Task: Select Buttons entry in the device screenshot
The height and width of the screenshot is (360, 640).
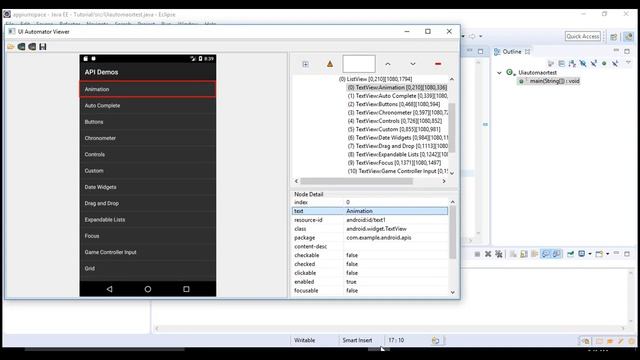Action: (148, 122)
